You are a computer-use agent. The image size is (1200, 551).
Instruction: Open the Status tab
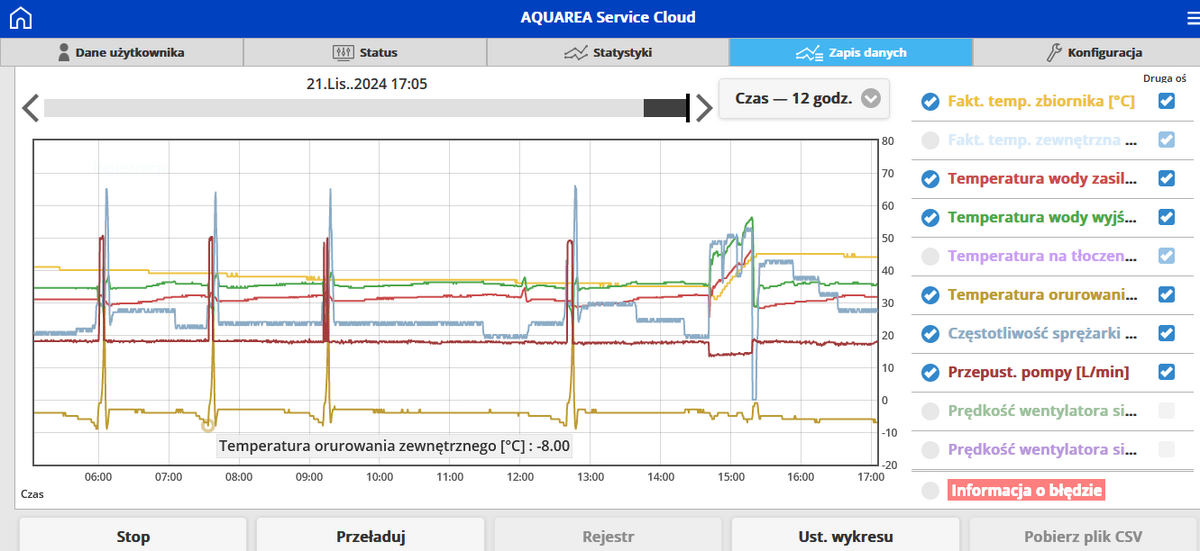tap(365, 52)
